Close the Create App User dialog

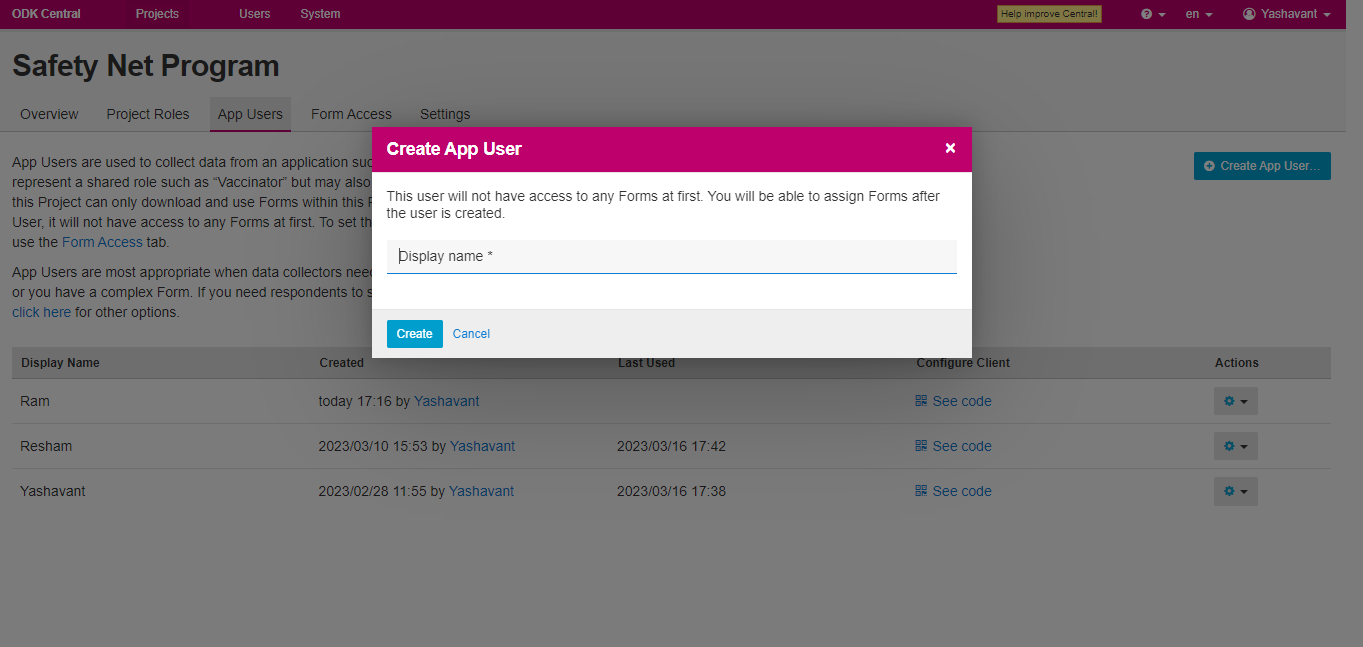coord(950,148)
